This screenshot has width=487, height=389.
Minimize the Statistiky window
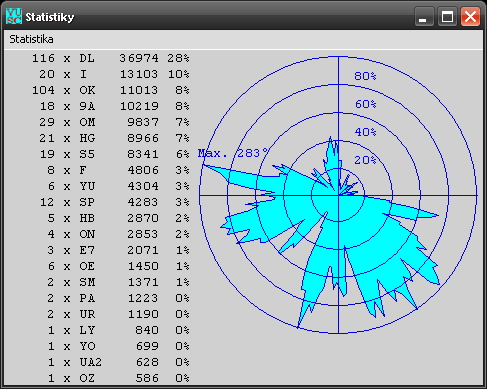click(x=424, y=16)
